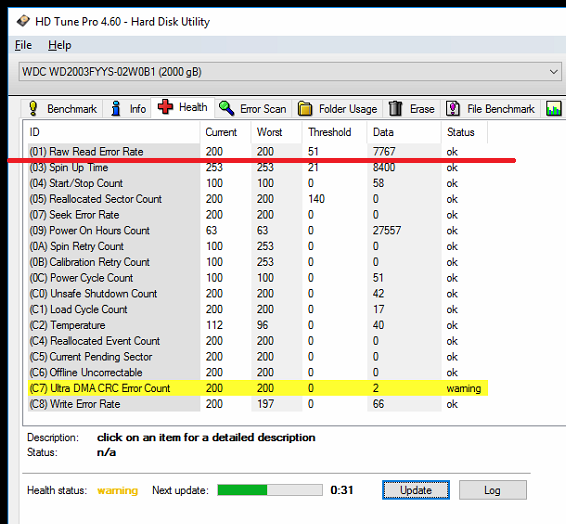The width and height of the screenshot is (566, 524).
Task: Click the Update button
Action: pyautogui.click(x=416, y=490)
